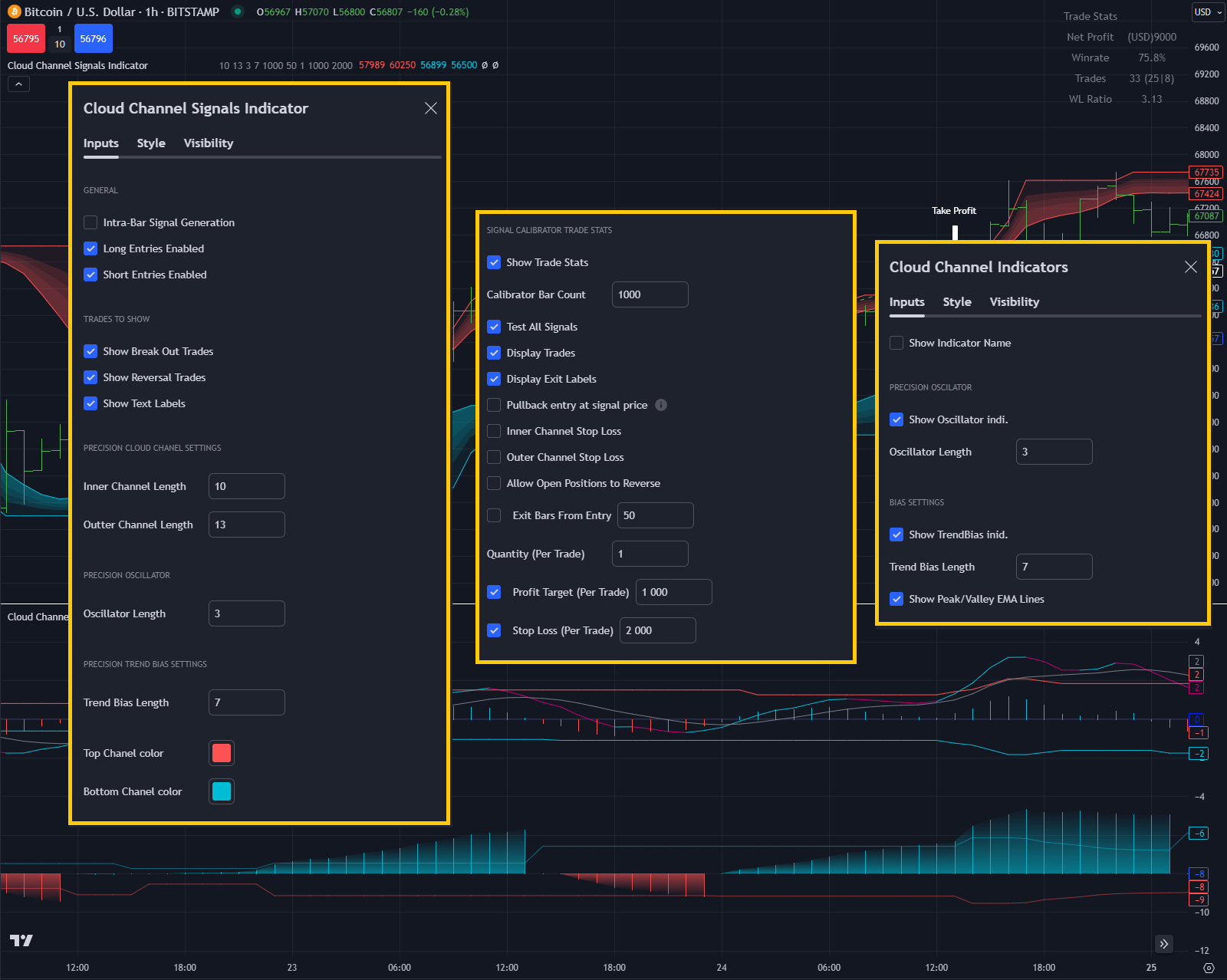This screenshot has height=980, width=1227.
Task: Click the red 56795 sell button
Action: tap(26, 38)
